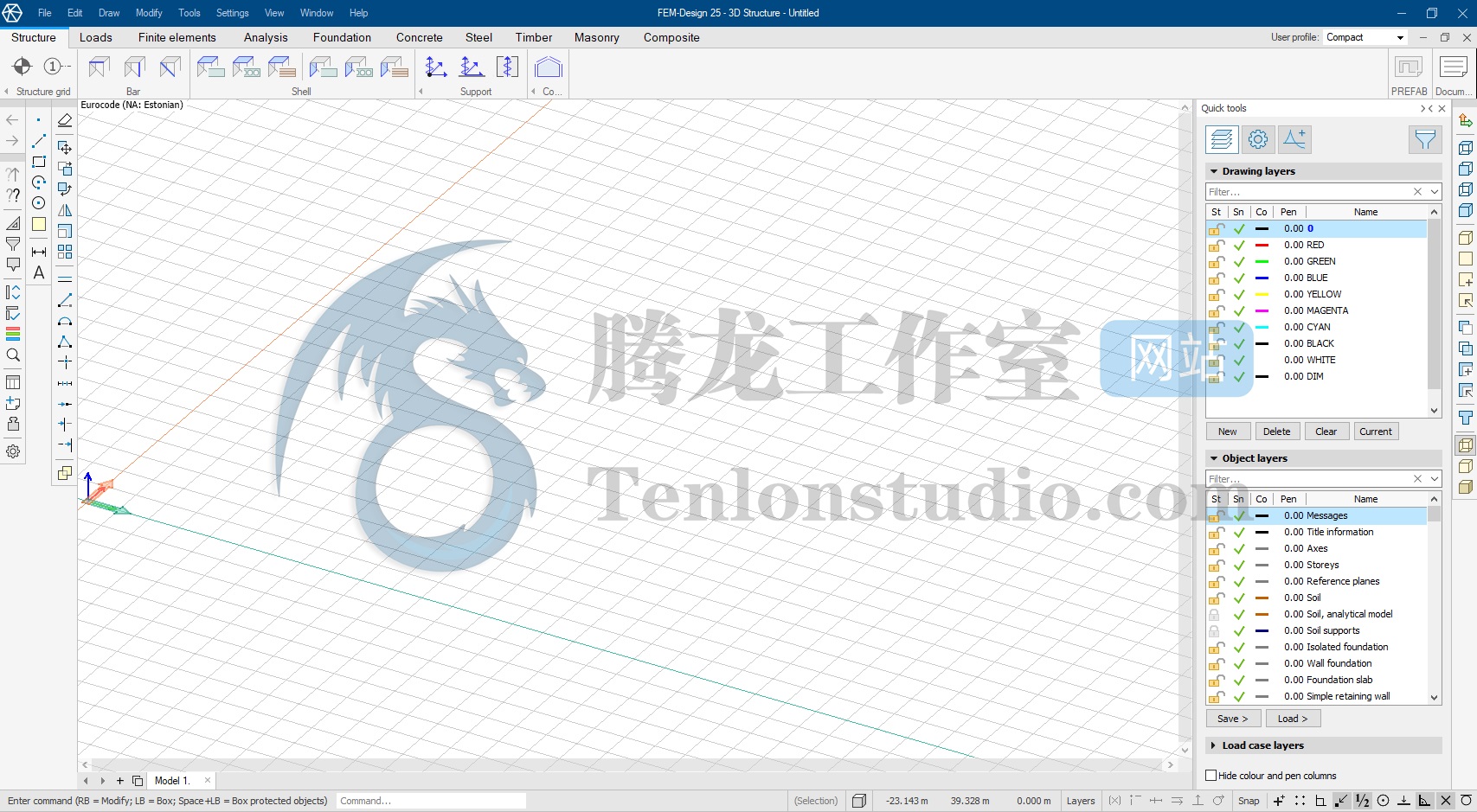Collapse the Drawing layers section
Screen dimensions: 1477x812
point(1214,171)
